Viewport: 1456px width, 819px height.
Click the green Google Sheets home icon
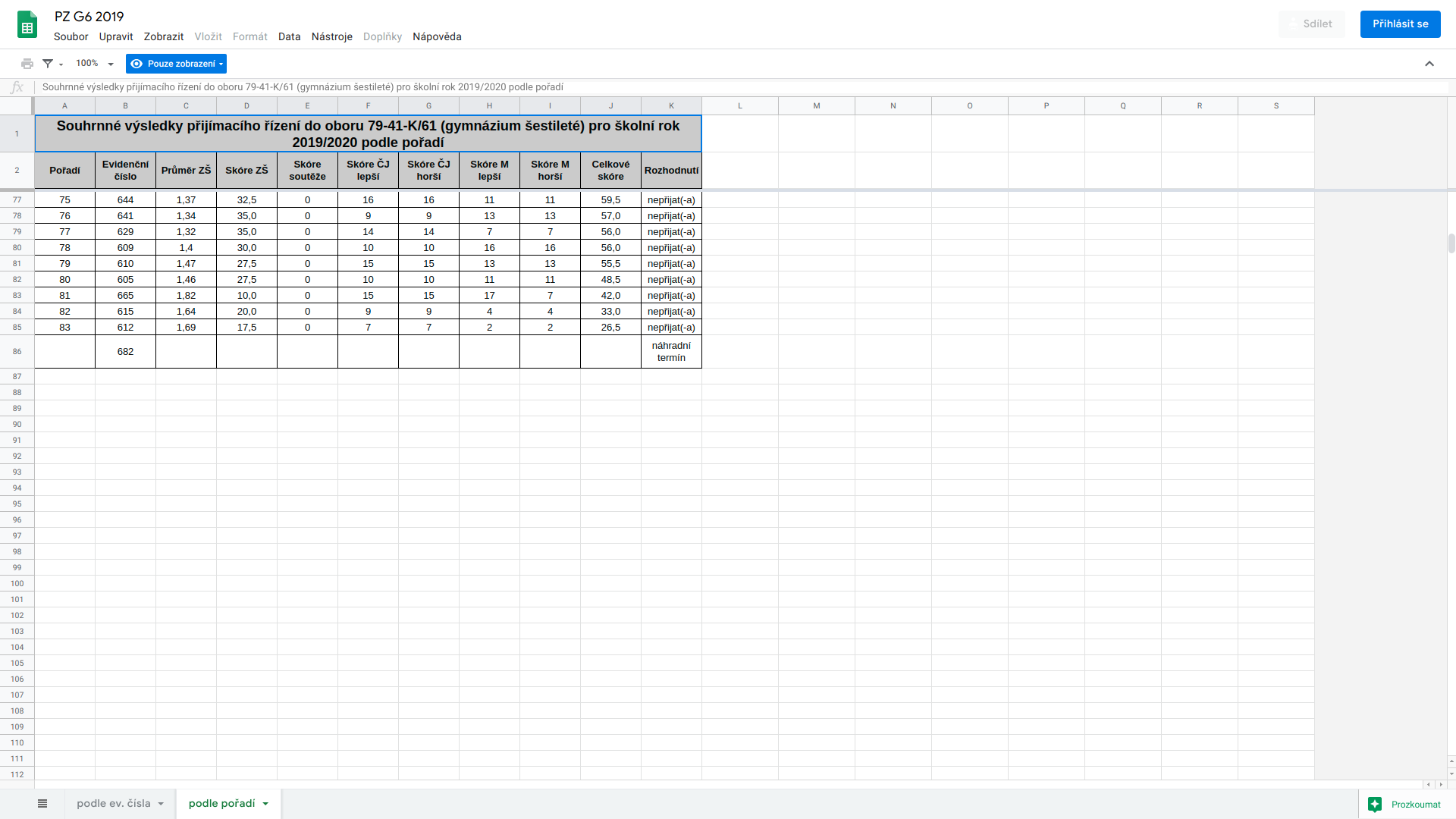click(27, 24)
